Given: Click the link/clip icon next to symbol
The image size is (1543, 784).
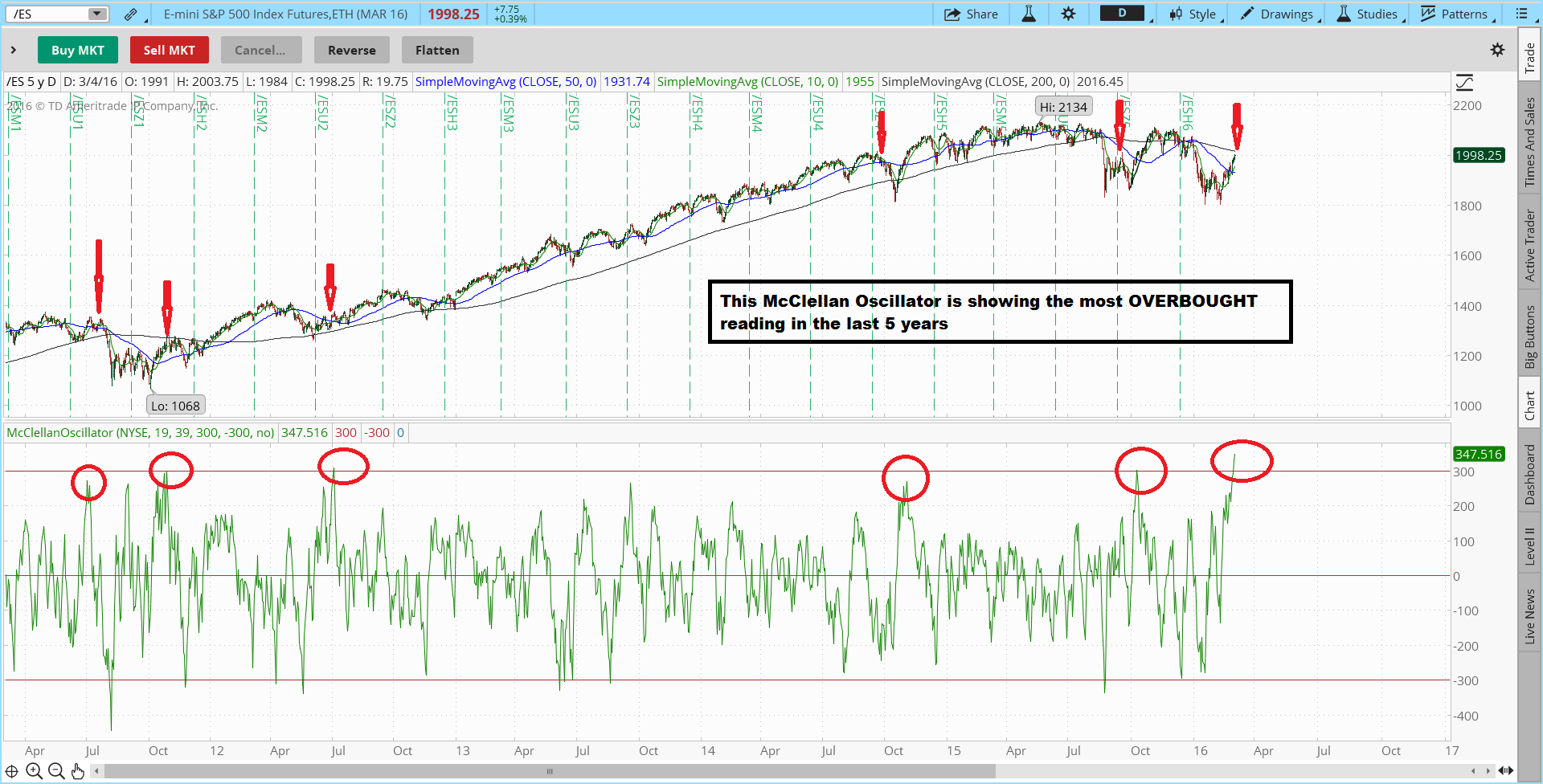Looking at the screenshot, I should tap(131, 14).
